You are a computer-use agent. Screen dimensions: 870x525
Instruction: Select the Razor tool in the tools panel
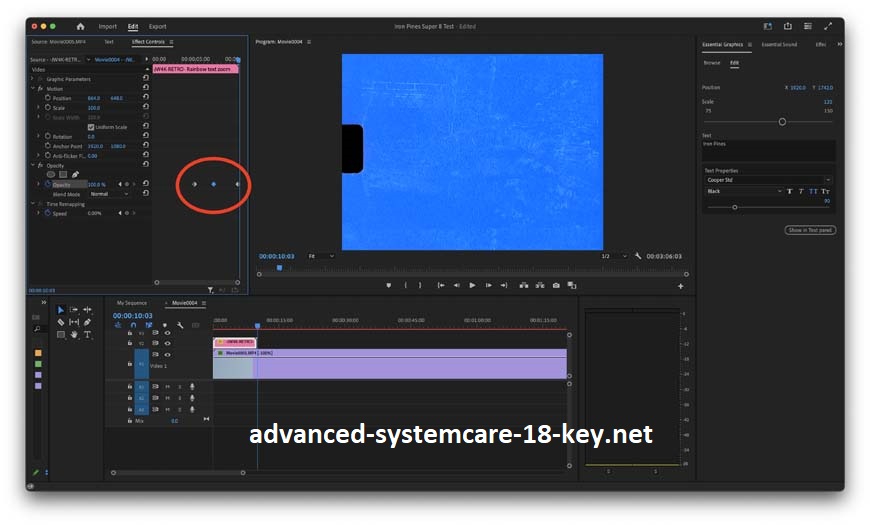tap(61, 322)
